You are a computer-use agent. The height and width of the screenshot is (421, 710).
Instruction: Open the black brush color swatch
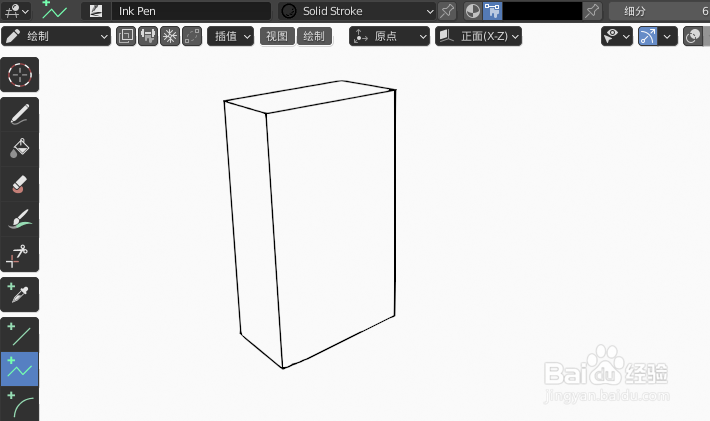(x=542, y=11)
